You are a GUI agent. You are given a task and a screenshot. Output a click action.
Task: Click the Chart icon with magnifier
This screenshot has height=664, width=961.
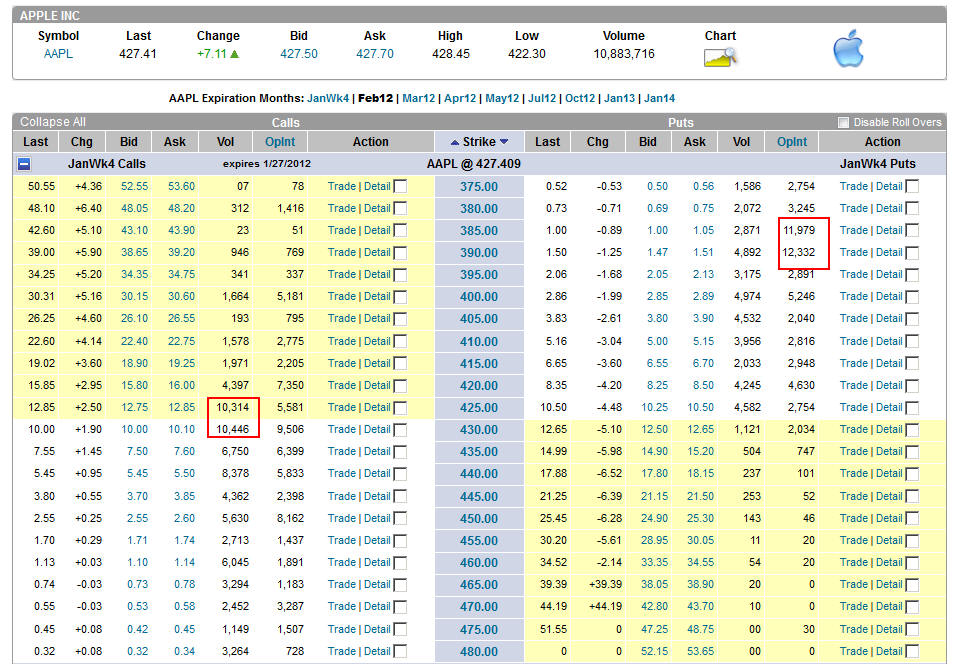(720, 56)
